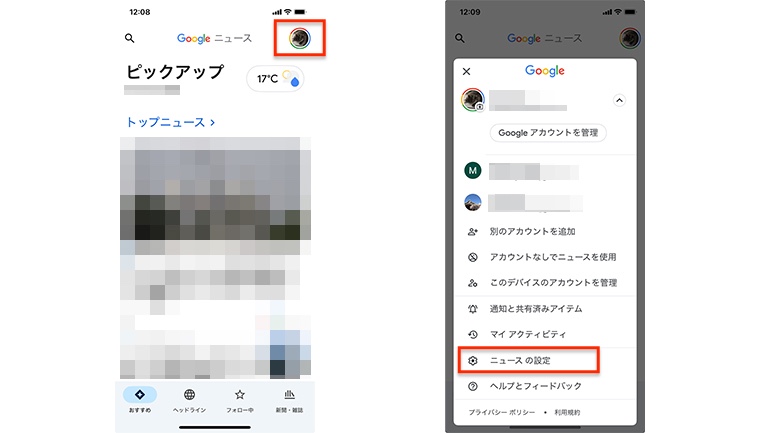The height and width of the screenshot is (433, 770).
Task: Open the profile avatar highlighted in red
Action: pyautogui.click(x=300, y=38)
